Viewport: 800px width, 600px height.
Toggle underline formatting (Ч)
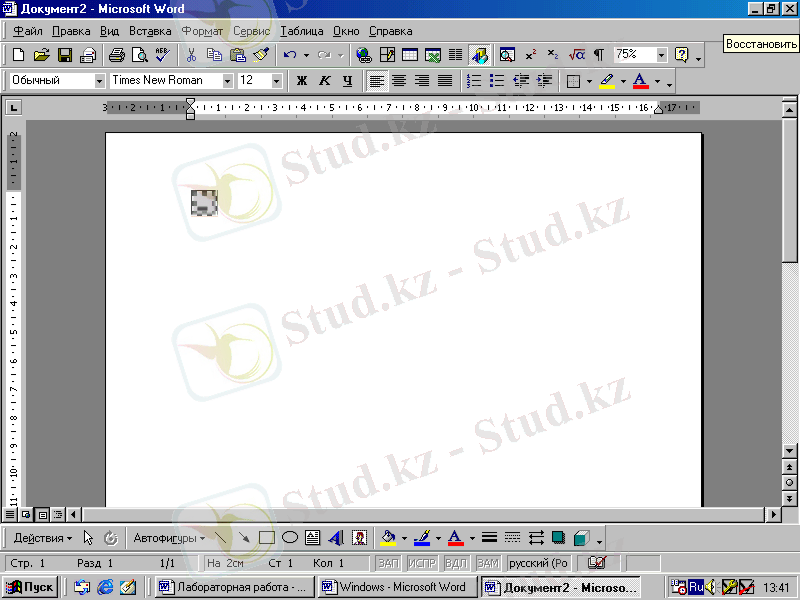click(347, 81)
